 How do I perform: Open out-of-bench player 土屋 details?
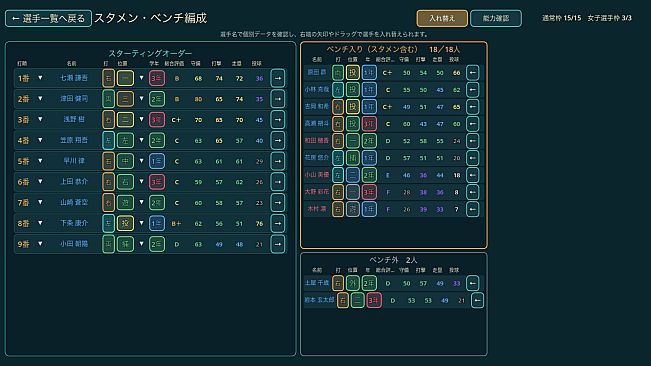click(317, 283)
